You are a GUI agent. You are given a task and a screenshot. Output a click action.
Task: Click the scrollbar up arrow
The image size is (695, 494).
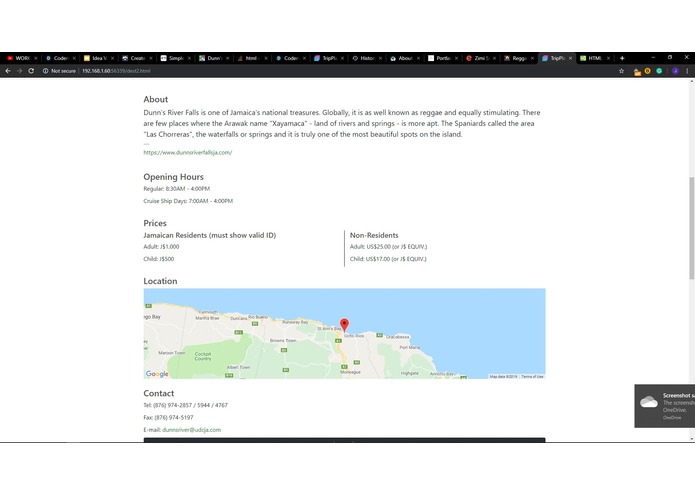(x=691, y=82)
